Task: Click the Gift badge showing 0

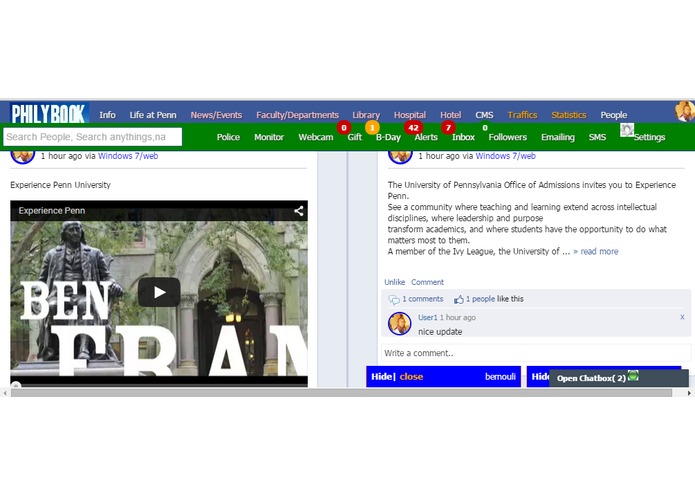Action: coord(344,128)
